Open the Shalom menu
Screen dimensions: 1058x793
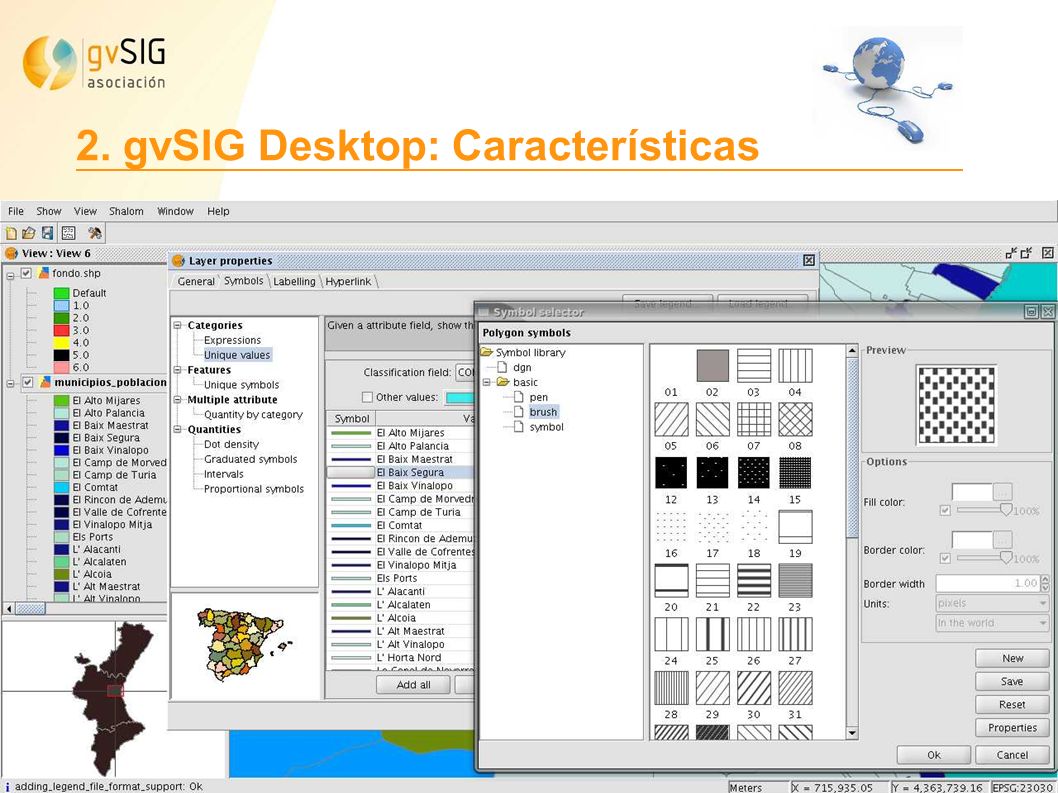tap(126, 211)
